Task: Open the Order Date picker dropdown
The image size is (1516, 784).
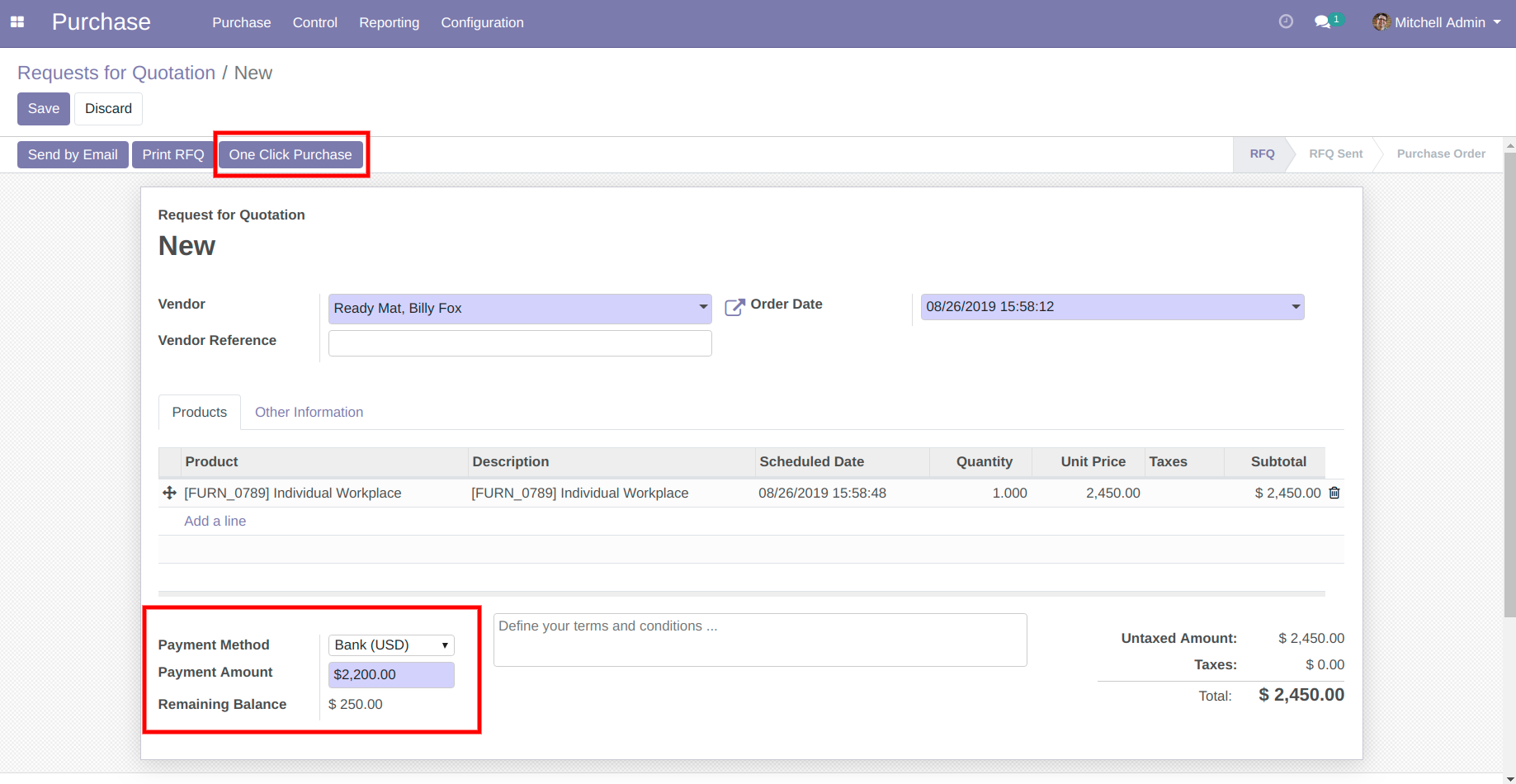Action: click(x=1296, y=307)
